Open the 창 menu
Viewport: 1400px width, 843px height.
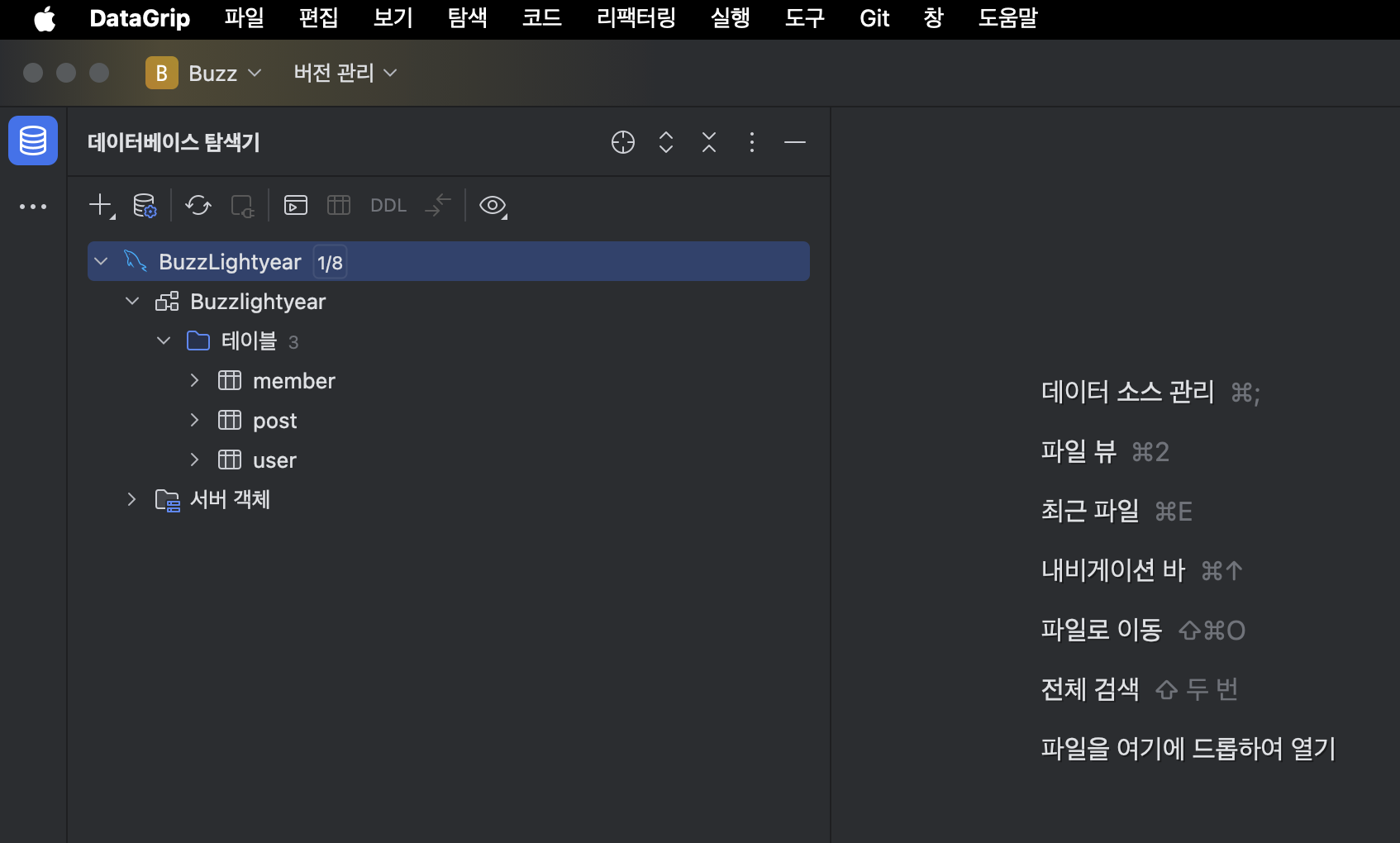(x=934, y=18)
